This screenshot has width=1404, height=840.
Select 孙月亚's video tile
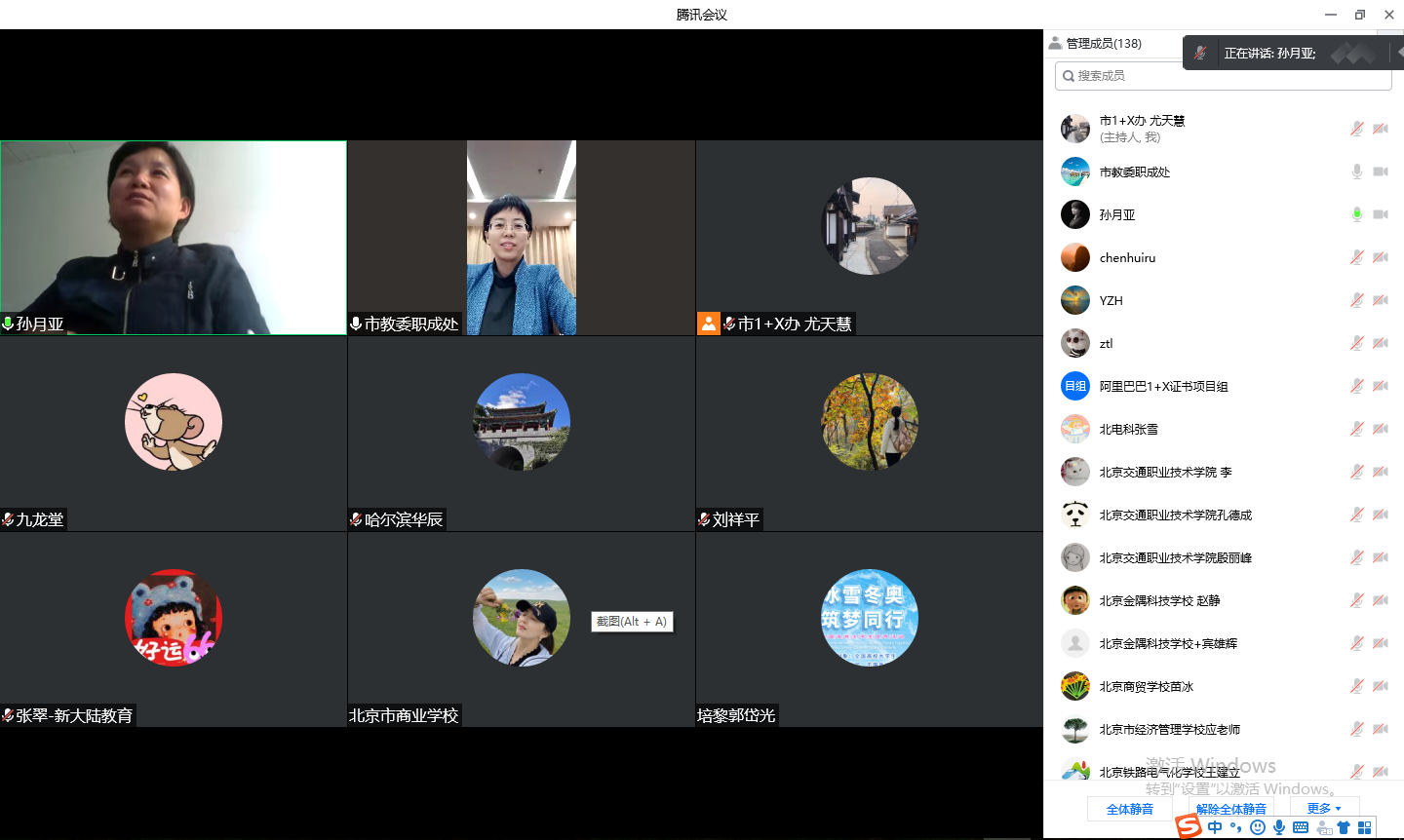point(174,238)
